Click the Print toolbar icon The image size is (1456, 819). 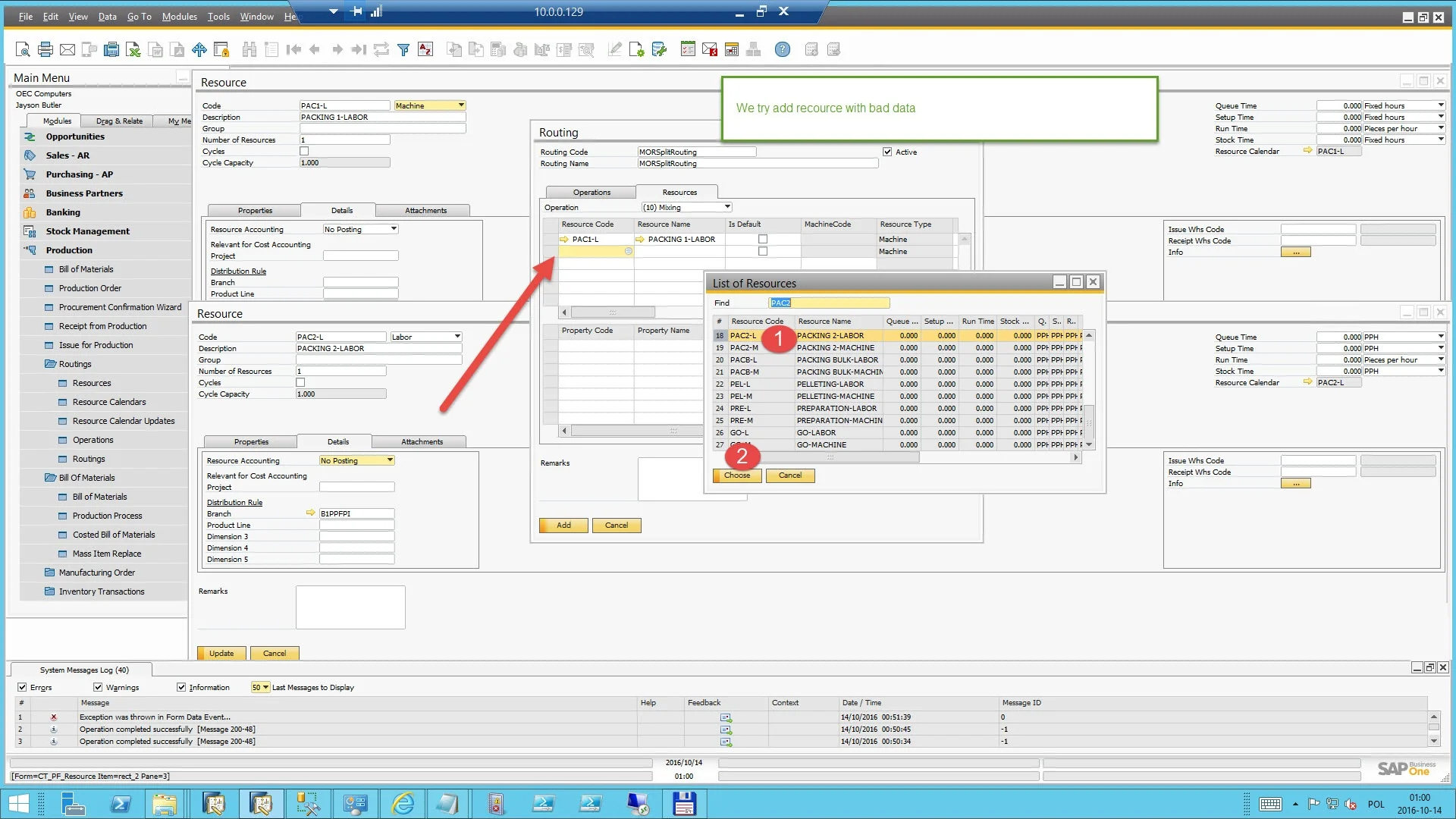pos(45,50)
